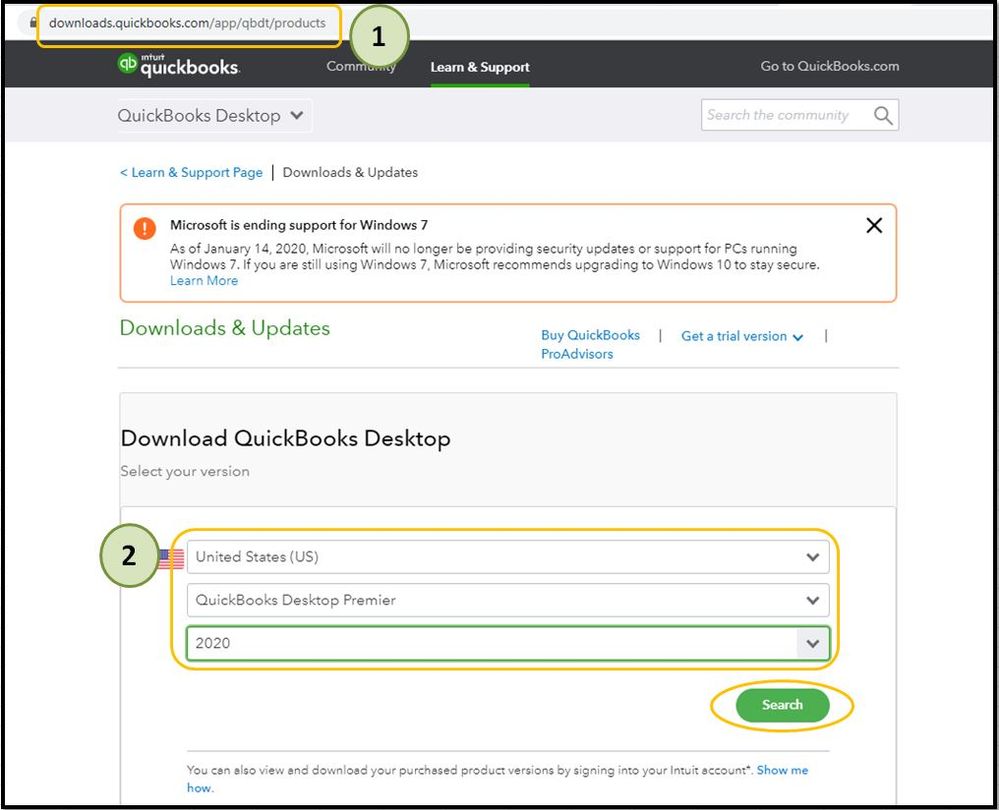Click the search magnifier icon
Image resolution: width=999 pixels, height=810 pixels.
(882, 115)
